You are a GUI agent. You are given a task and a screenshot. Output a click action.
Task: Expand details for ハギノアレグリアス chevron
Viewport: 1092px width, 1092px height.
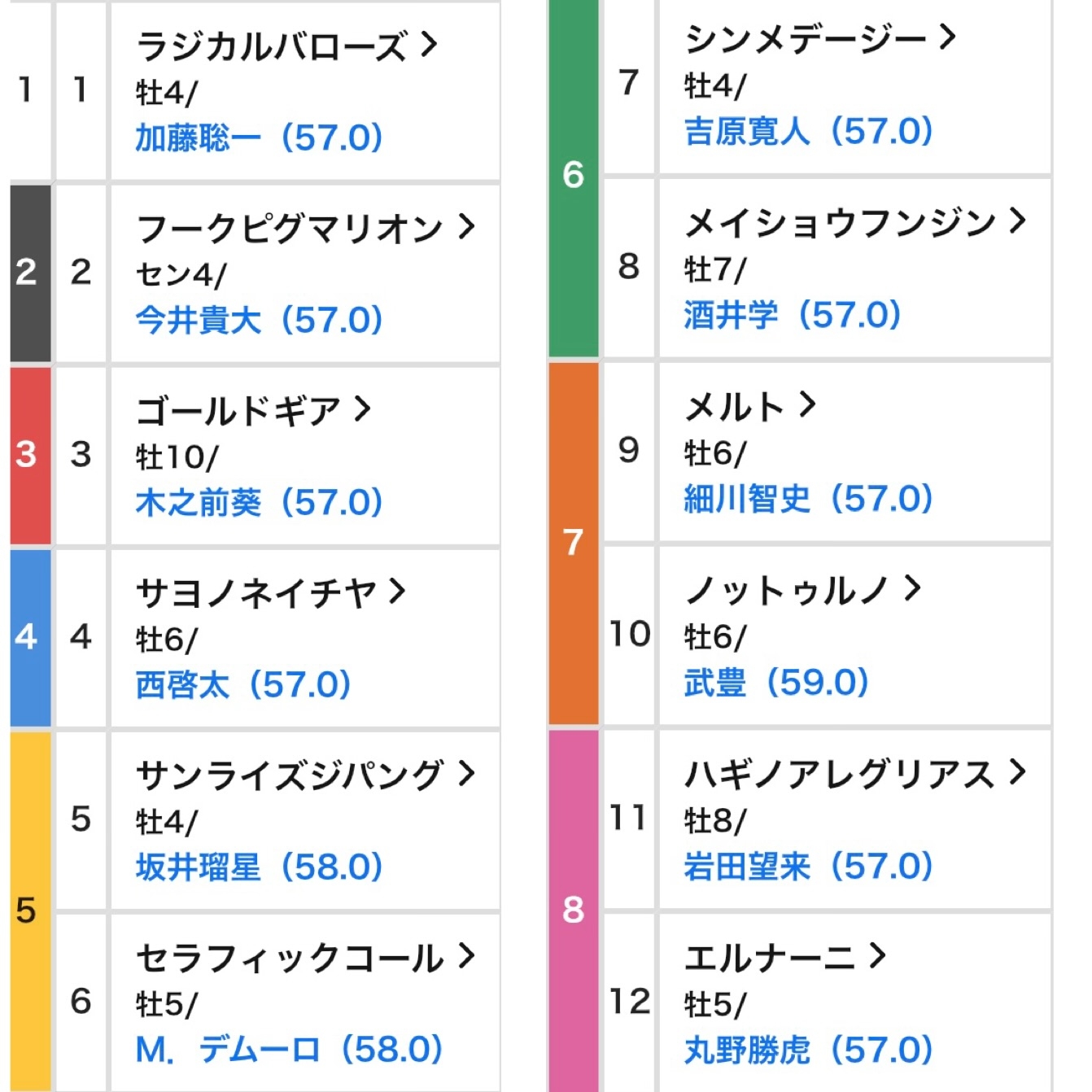pos(1017,771)
